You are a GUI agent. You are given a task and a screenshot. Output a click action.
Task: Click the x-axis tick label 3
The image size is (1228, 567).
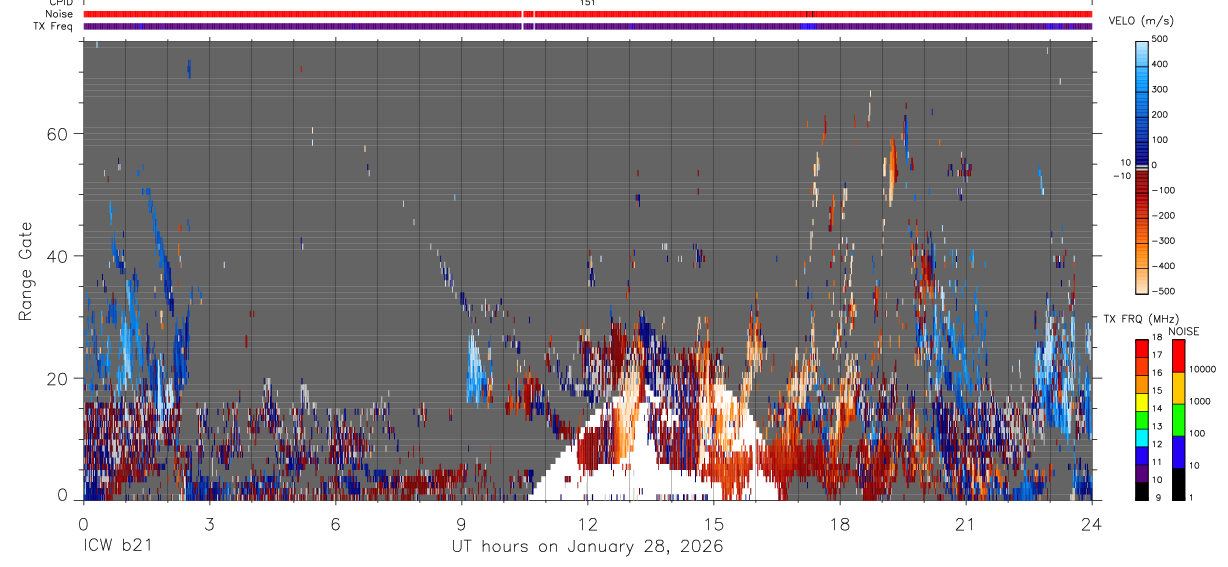point(209,524)
